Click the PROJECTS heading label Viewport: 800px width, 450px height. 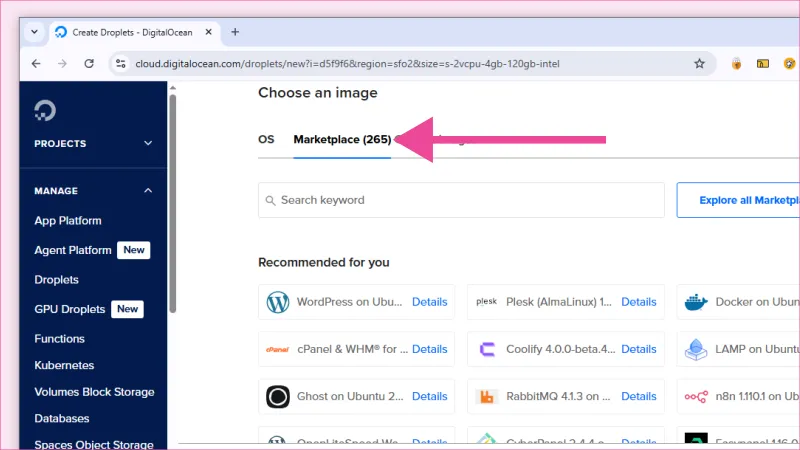point(60,143)
